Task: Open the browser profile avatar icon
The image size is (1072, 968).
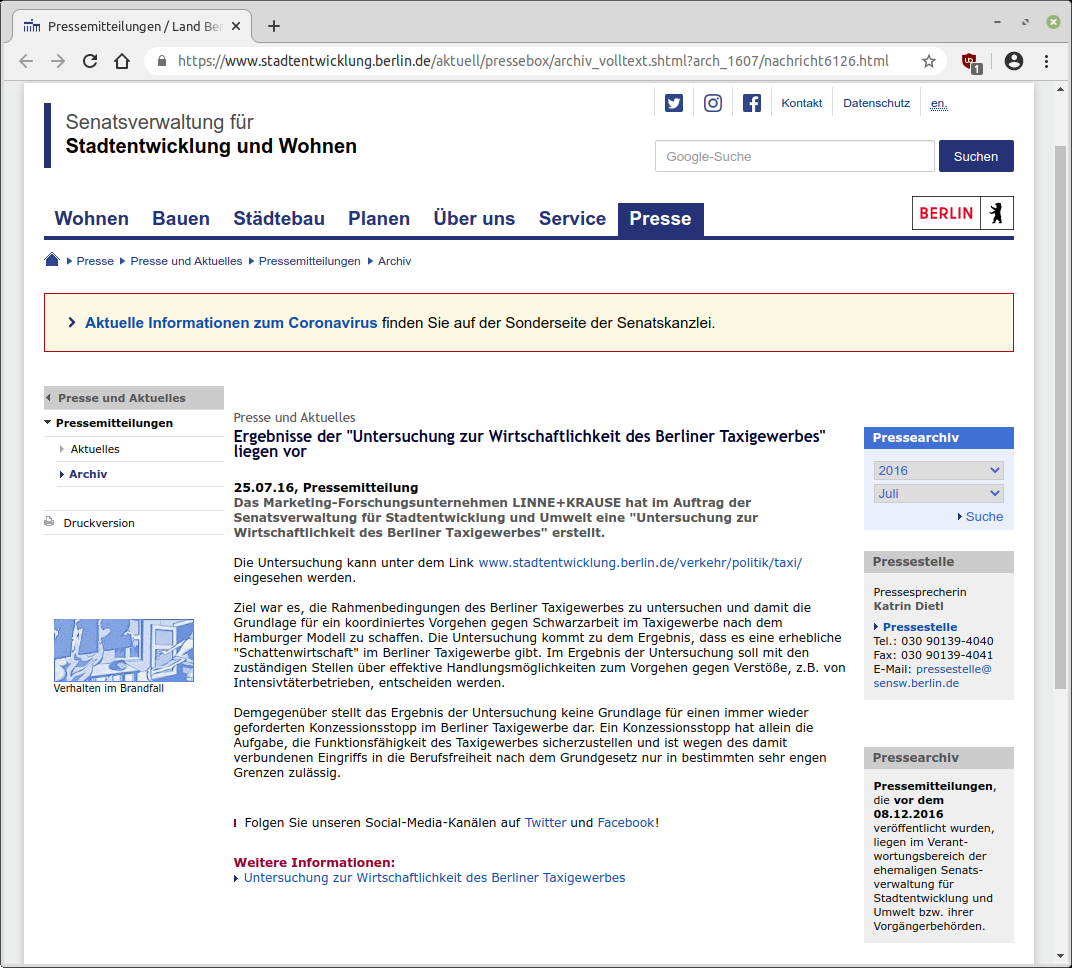Action: (1014, 61)
